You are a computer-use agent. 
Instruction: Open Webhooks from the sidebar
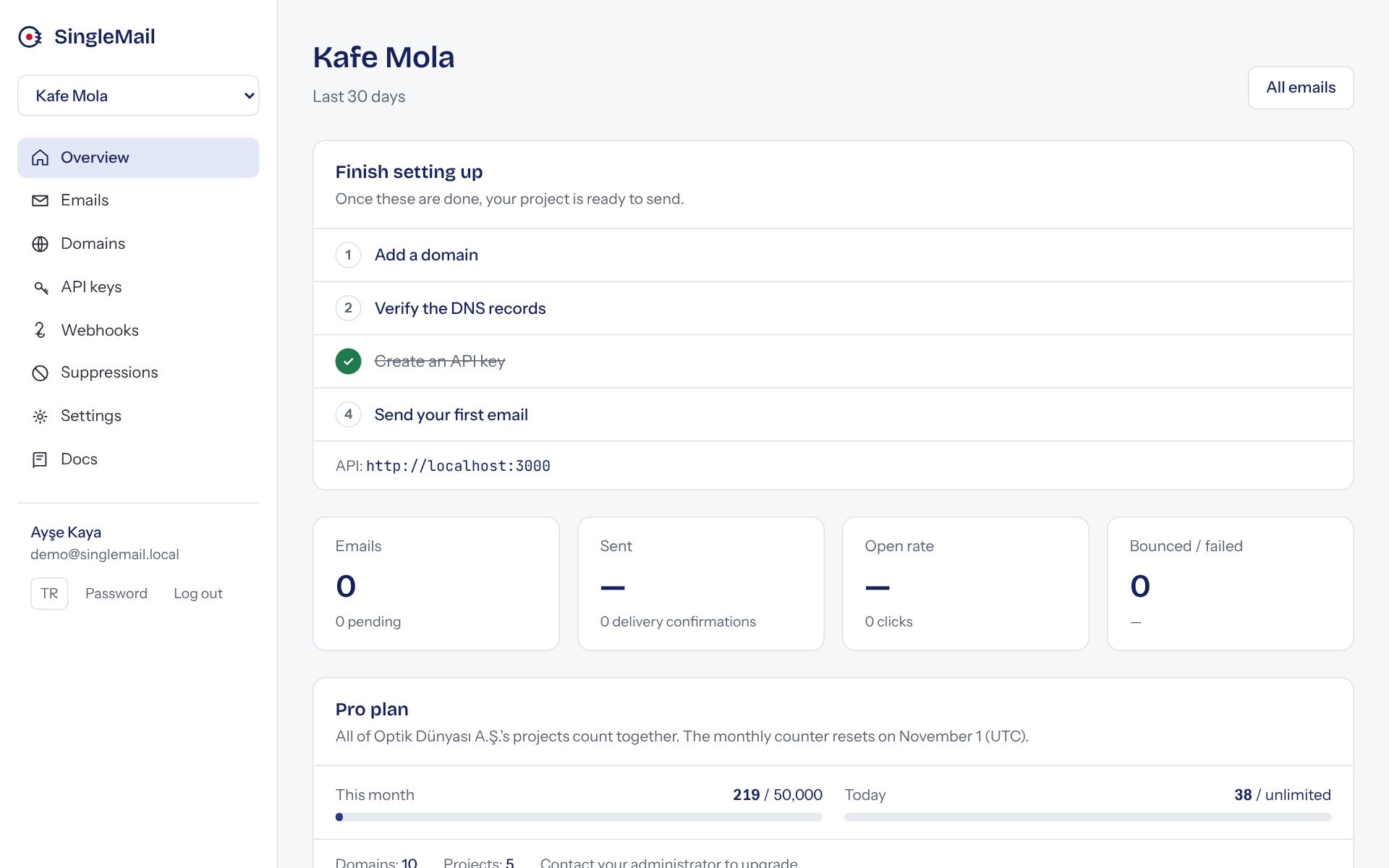click(x=138, y=330)
